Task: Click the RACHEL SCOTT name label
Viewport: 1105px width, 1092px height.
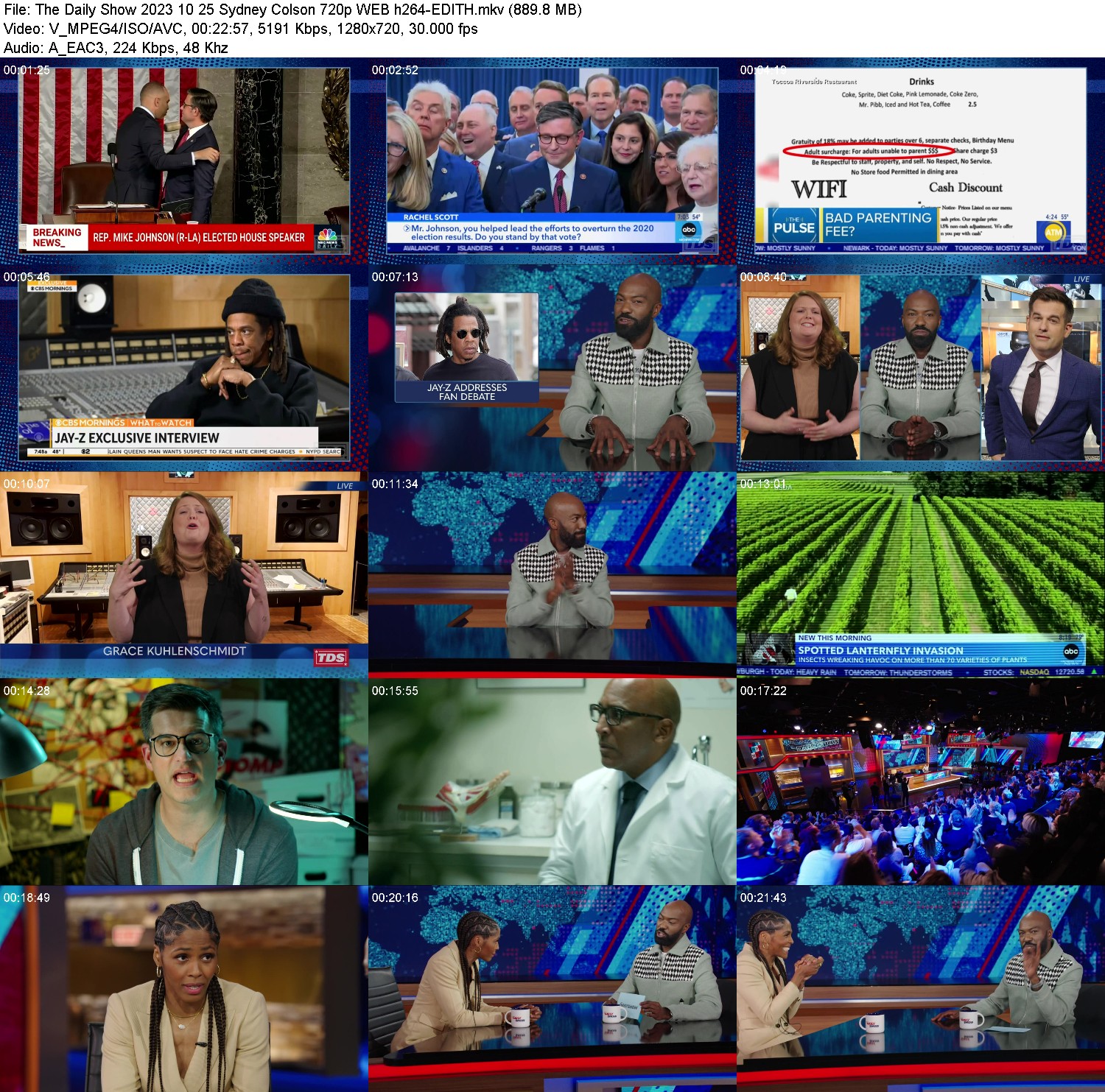Action: pos(431,217)
